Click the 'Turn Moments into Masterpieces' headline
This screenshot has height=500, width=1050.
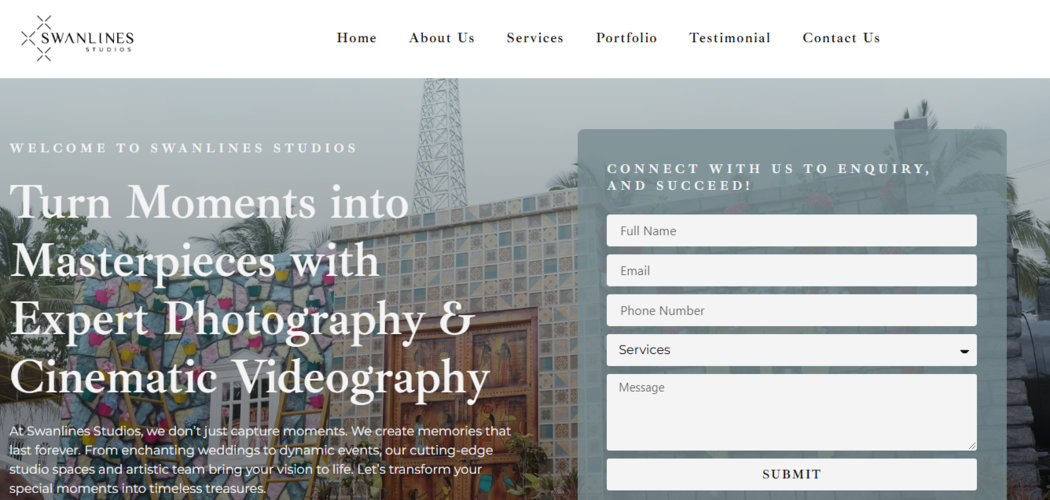pos(249,289)
